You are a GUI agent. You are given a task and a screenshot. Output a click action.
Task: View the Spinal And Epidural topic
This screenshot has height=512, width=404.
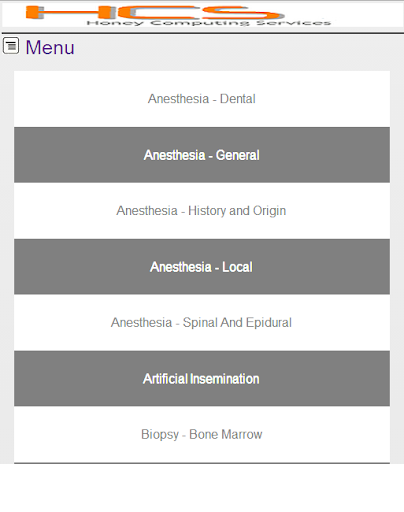201,323
